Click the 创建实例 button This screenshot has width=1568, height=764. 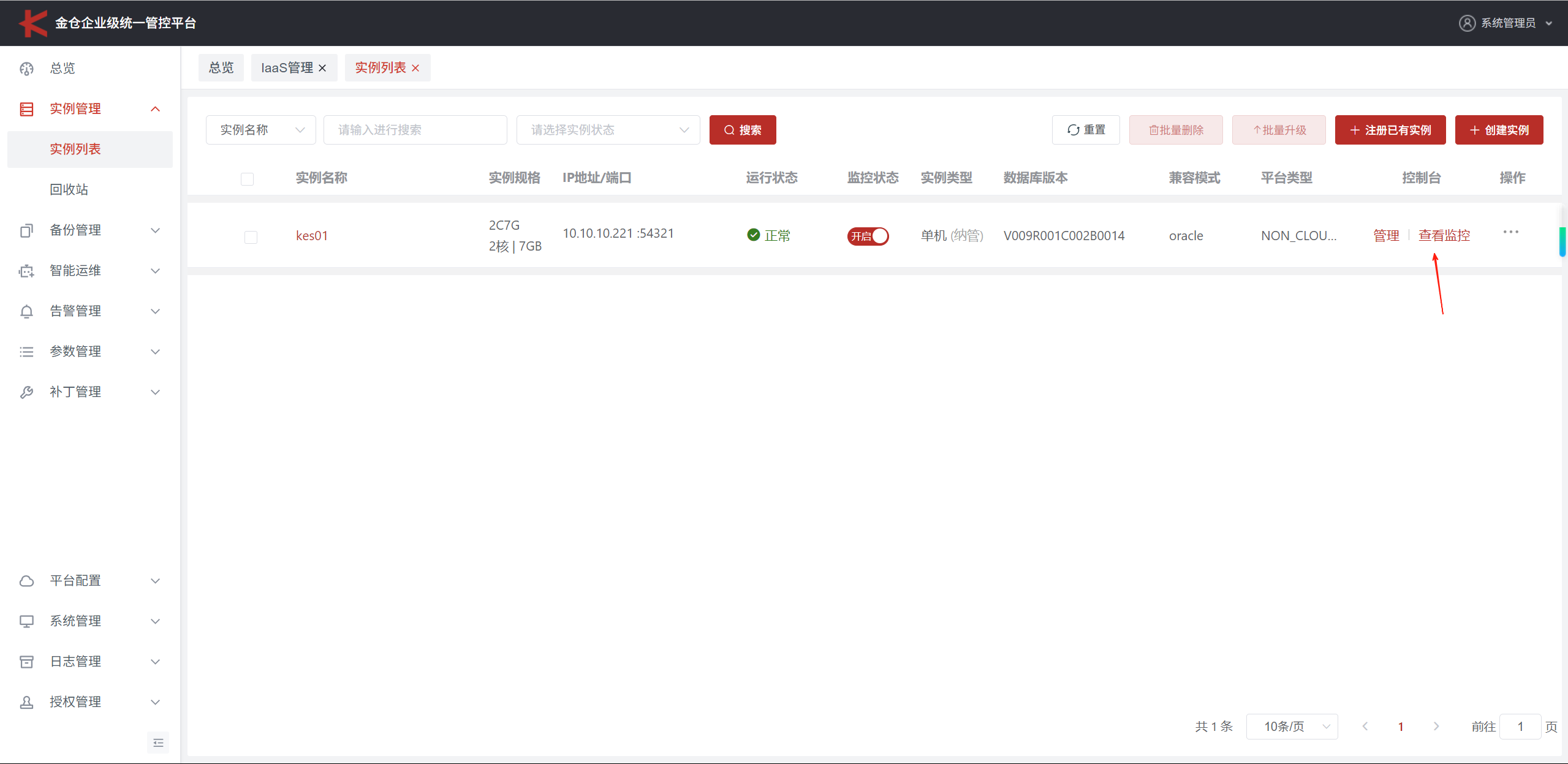[1499, 130]
